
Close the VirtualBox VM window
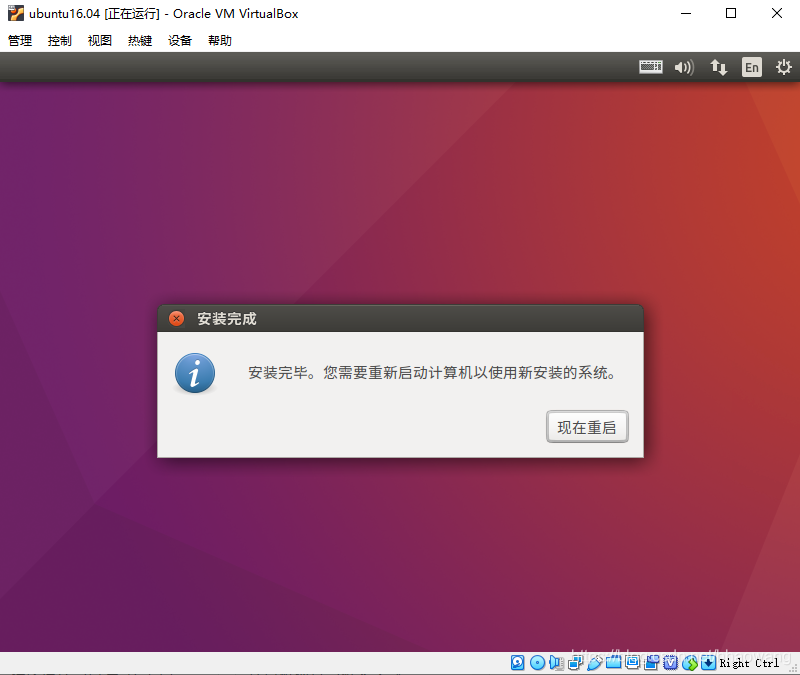click(x=777, y=13)
